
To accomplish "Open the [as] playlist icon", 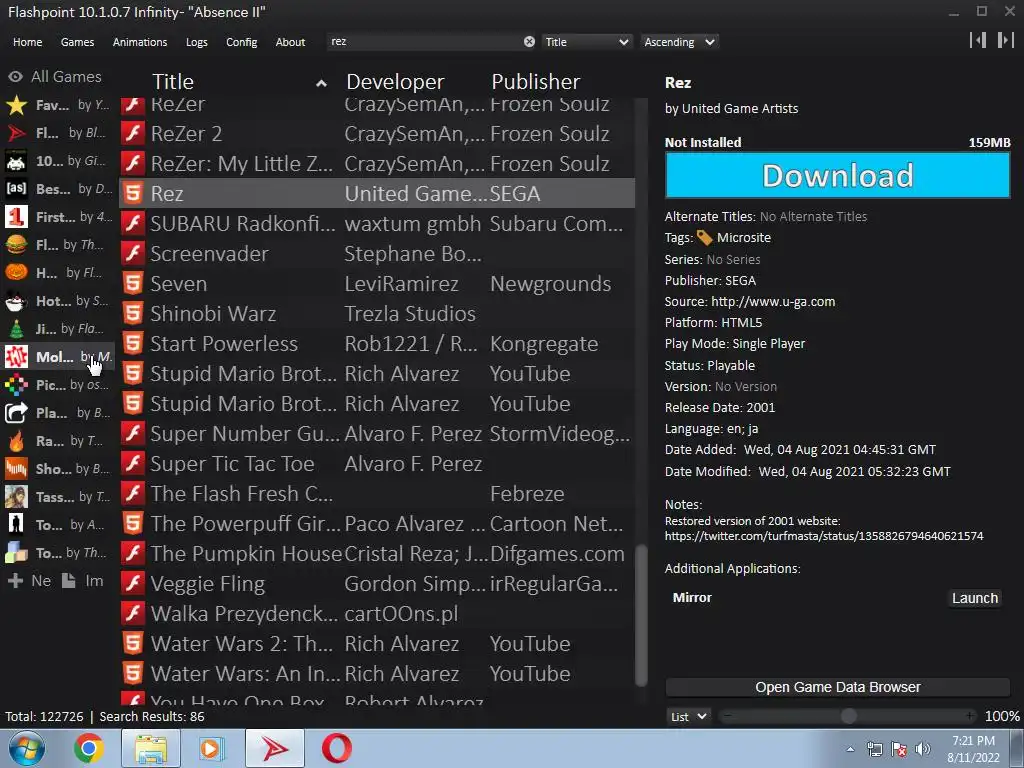I will tap(16, 189).
